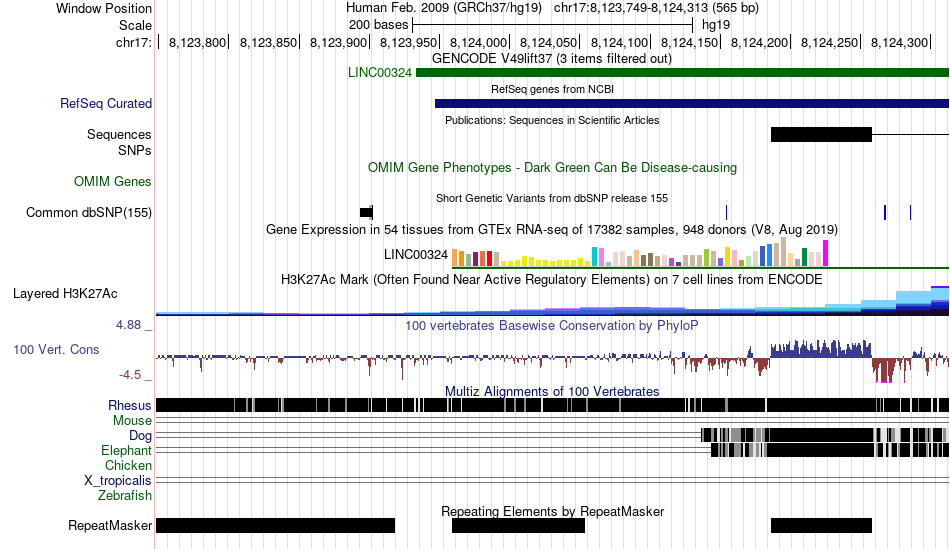Click the Elephant alignment block
This screenshot has width=950, height=549.
[830, 450]
